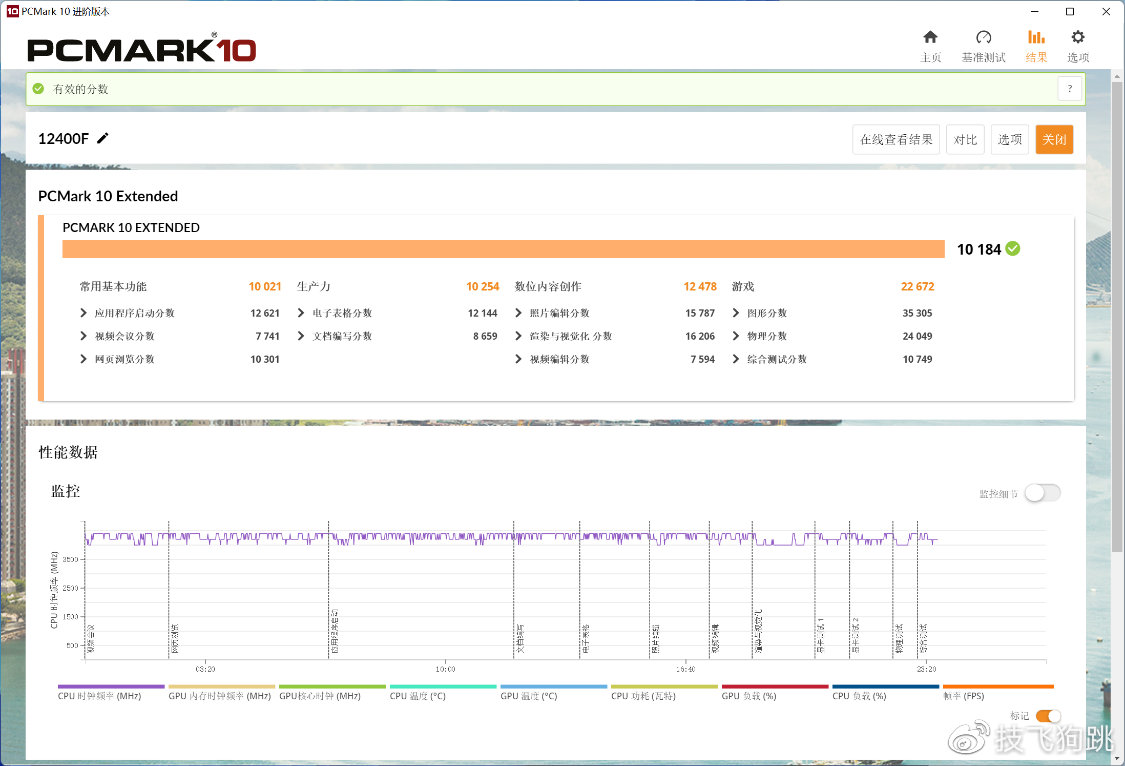Expand 网页浏览分数 row
Screen dimensions: 1125x766
tap(83, 359)
